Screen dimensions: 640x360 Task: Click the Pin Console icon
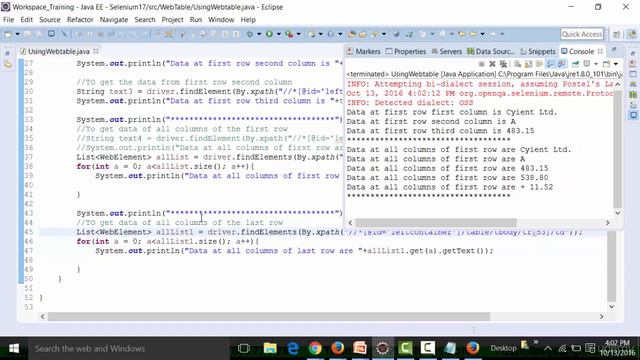[576, 64]
